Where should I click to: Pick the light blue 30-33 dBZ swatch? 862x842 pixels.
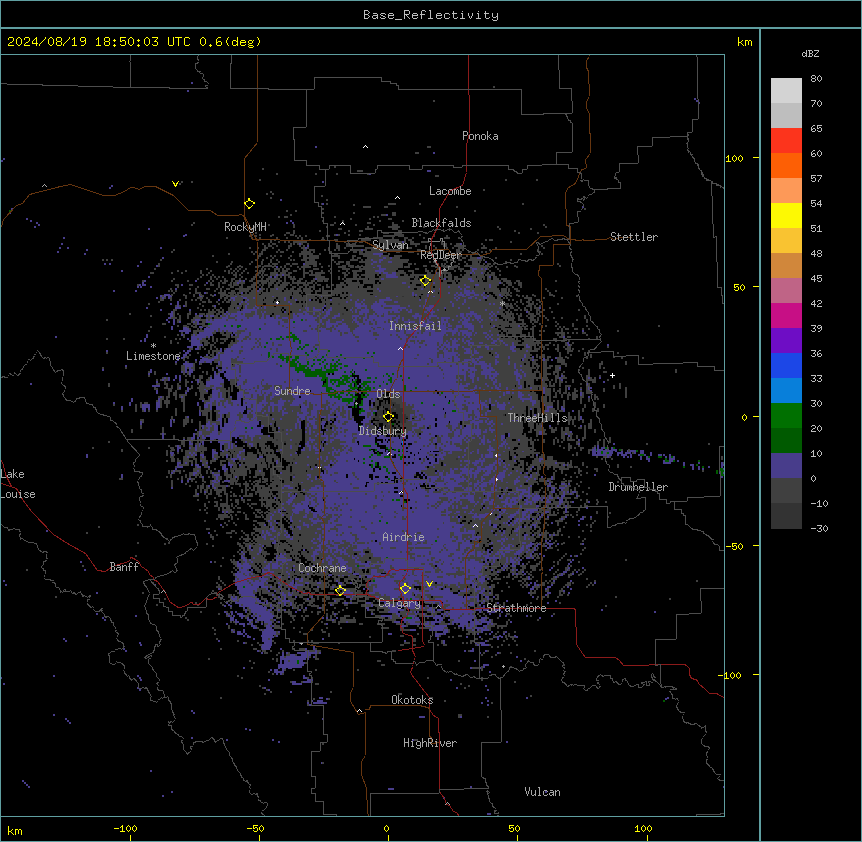point(786,391)
